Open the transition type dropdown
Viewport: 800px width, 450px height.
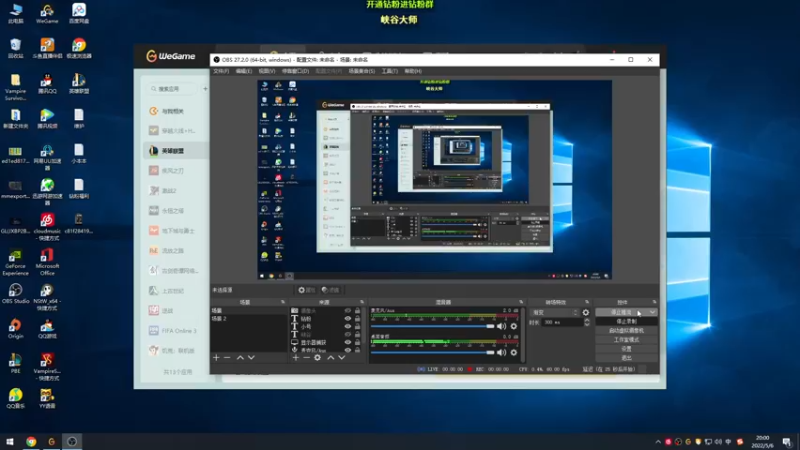click(555, 312)
